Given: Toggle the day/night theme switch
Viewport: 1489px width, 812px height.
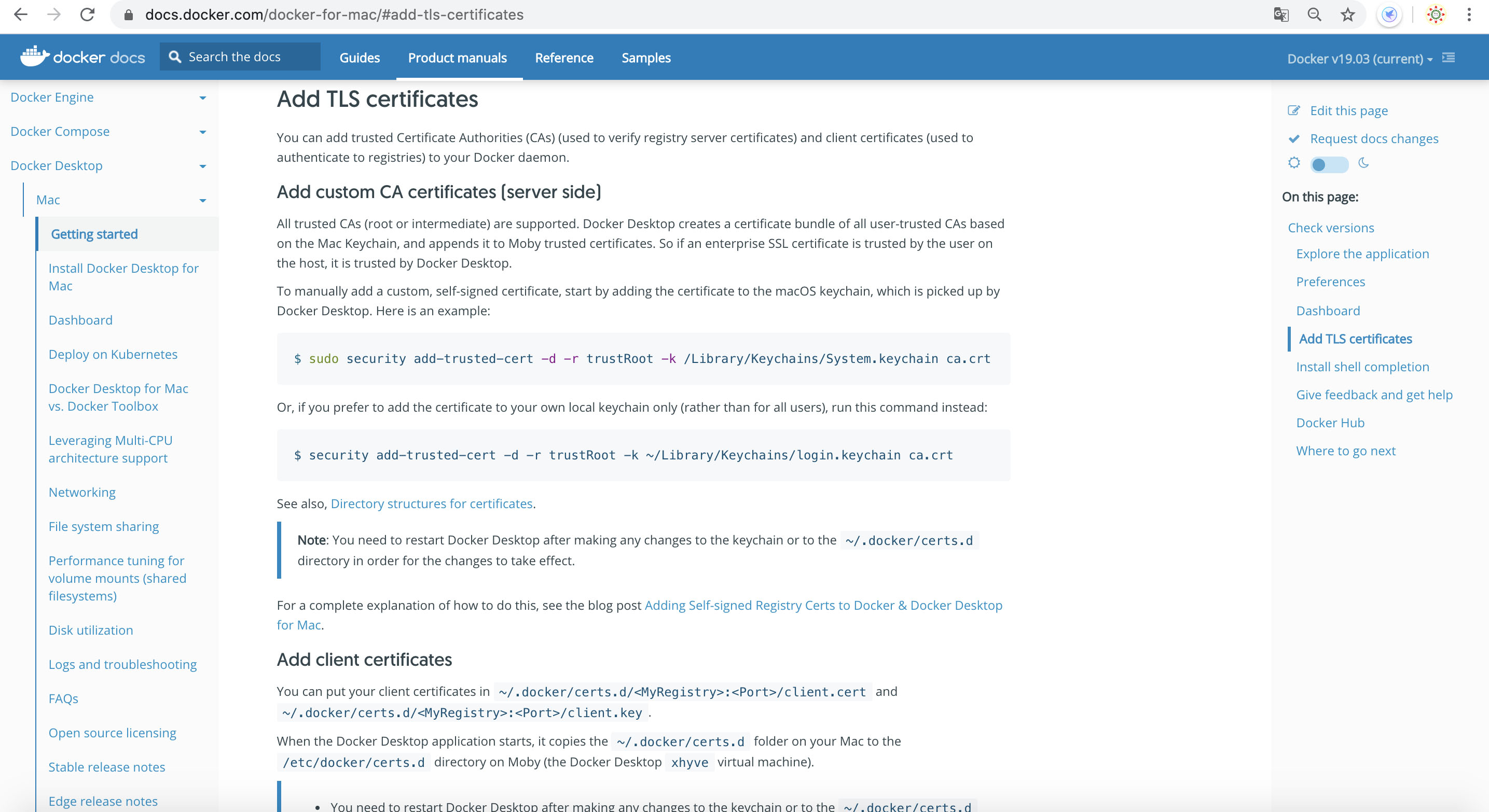Looking at the screenshot, I should point(1329,164).
